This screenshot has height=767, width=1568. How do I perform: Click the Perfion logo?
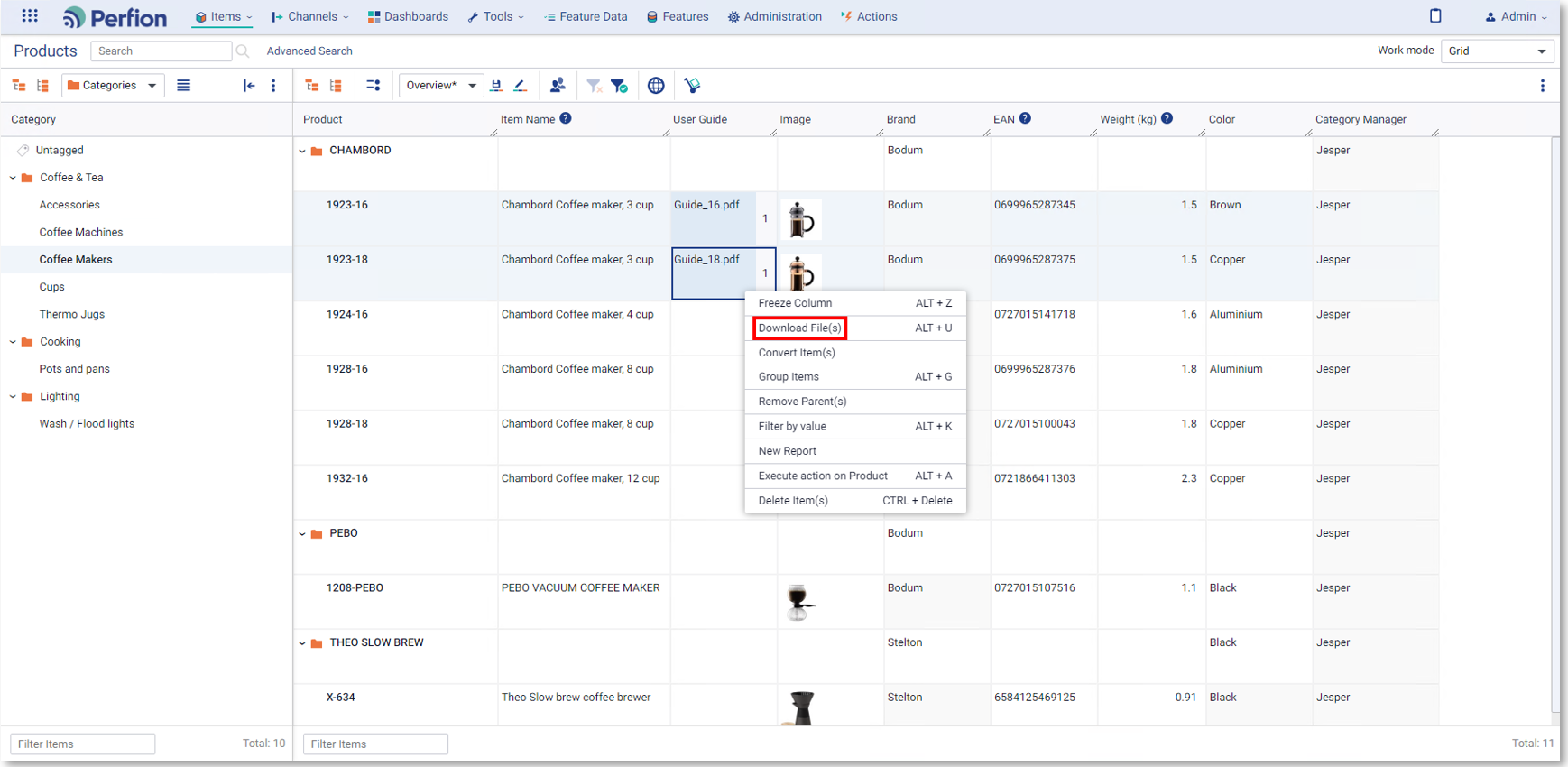pyautogui.click(x=115, y=17)
